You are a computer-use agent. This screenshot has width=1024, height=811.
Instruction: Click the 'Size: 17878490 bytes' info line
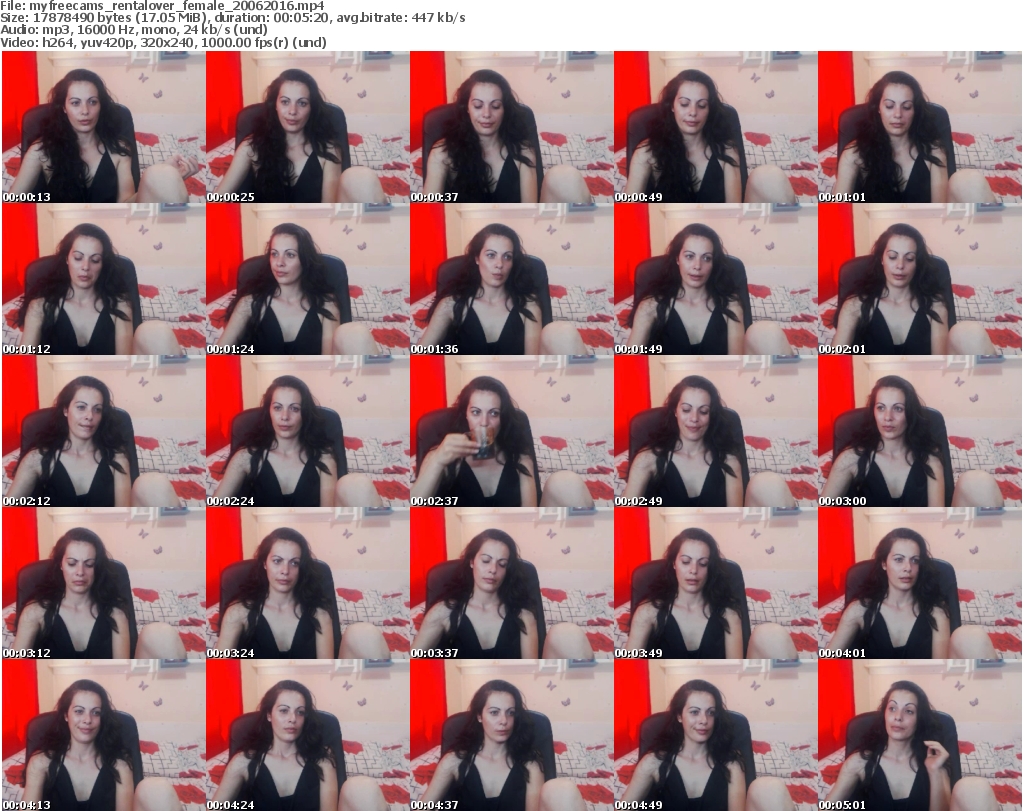(232, 18)
